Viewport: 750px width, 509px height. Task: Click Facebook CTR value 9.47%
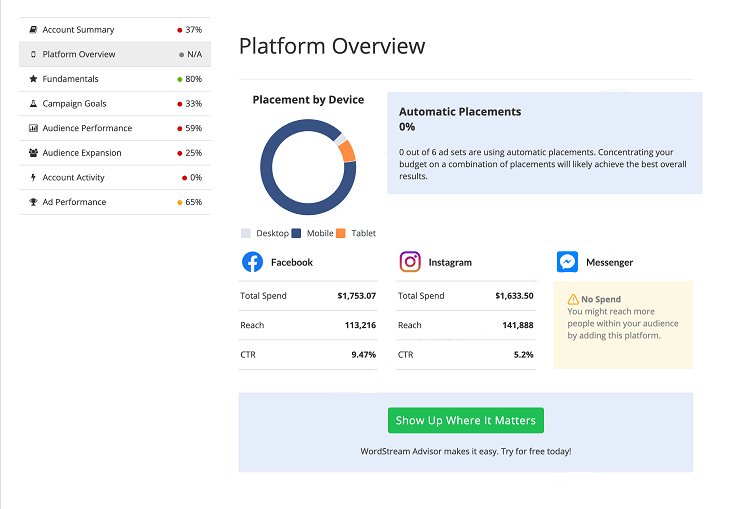tap(364, 355)
